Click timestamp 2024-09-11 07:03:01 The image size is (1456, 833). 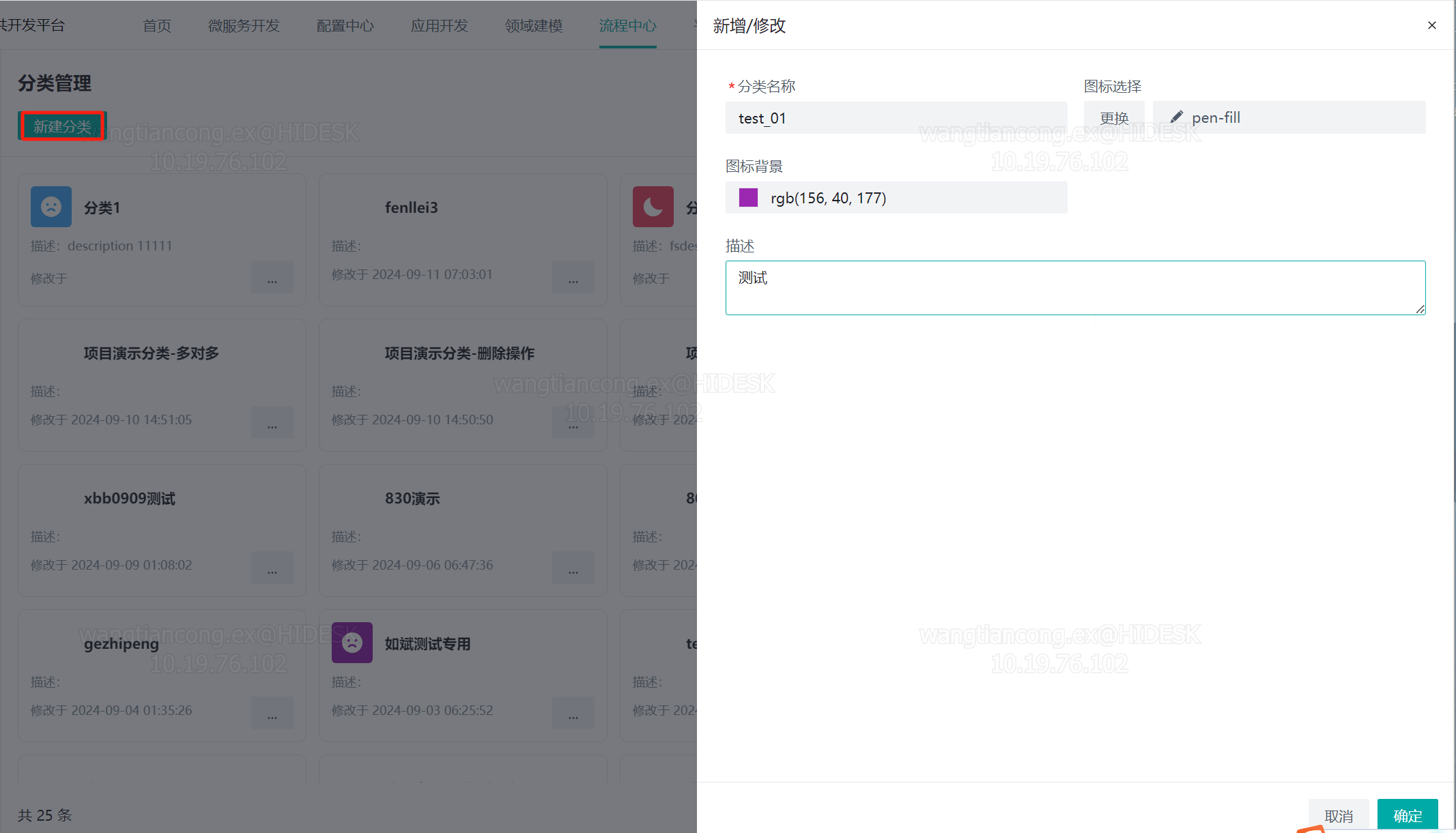coord(432,274)
